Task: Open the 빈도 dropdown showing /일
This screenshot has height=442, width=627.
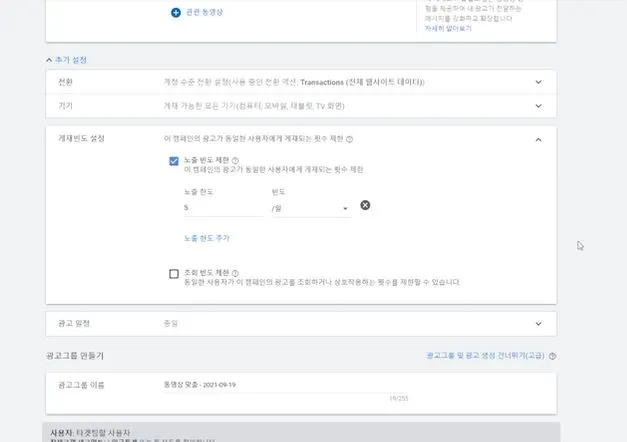Action: point(311,208)
